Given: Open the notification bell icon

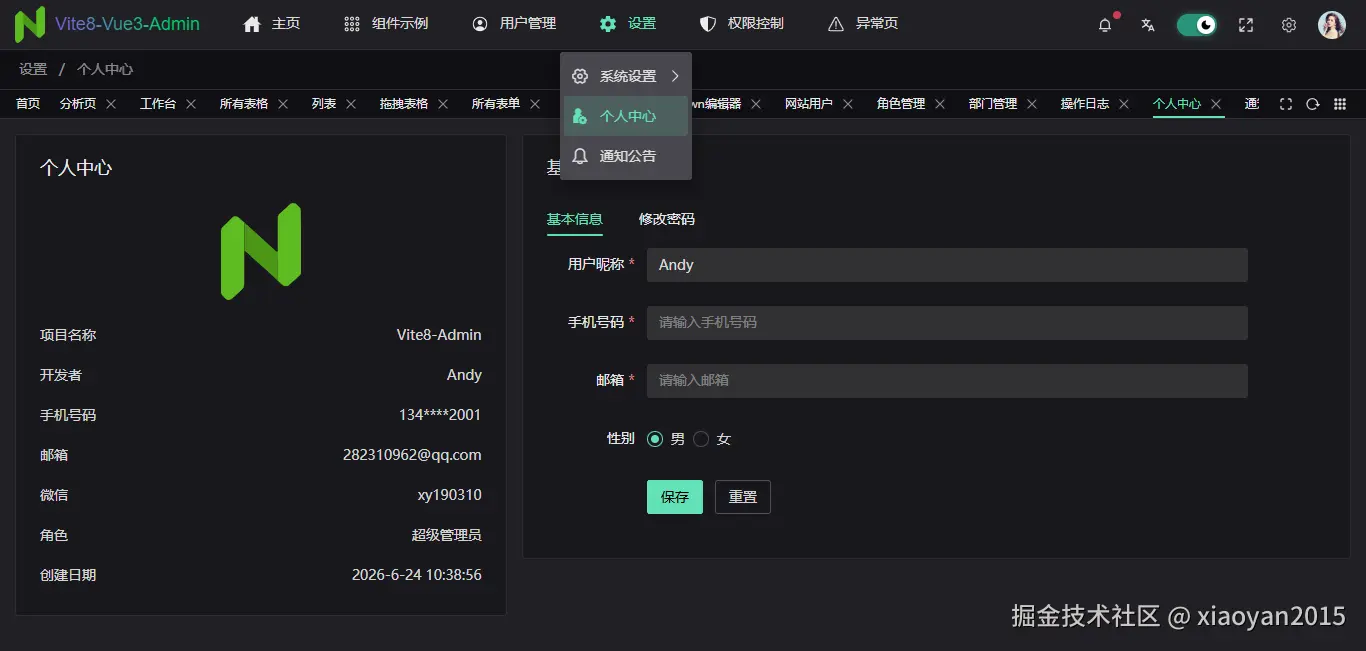Looking at the screenshot, I should tap(1105, 25).
